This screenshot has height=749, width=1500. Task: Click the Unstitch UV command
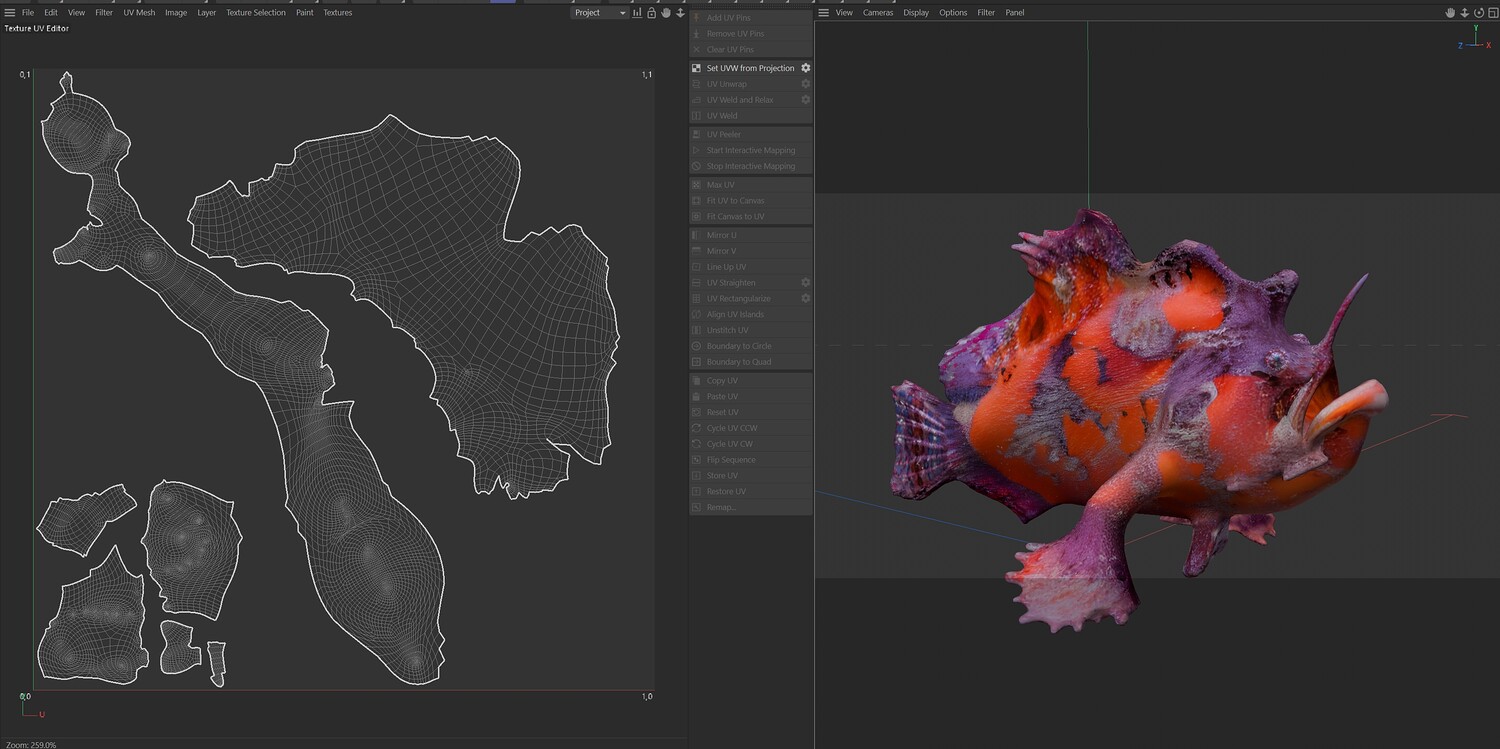tap(751, 330)
